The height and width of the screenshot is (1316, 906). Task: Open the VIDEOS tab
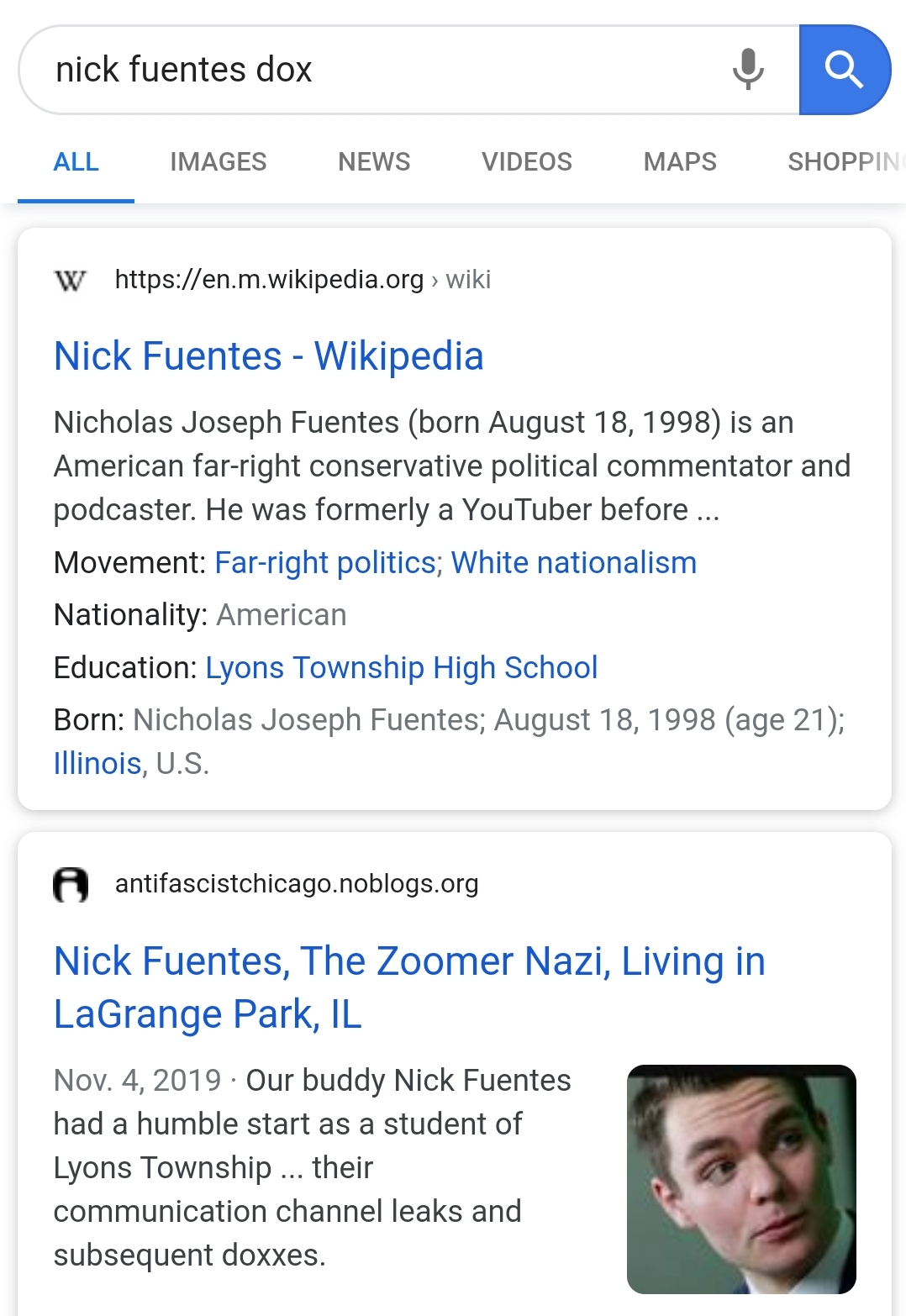(x=527, y=161)
